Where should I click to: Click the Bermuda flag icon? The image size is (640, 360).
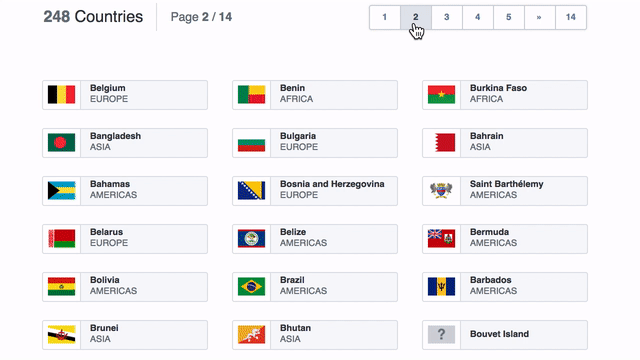point(441,238)
